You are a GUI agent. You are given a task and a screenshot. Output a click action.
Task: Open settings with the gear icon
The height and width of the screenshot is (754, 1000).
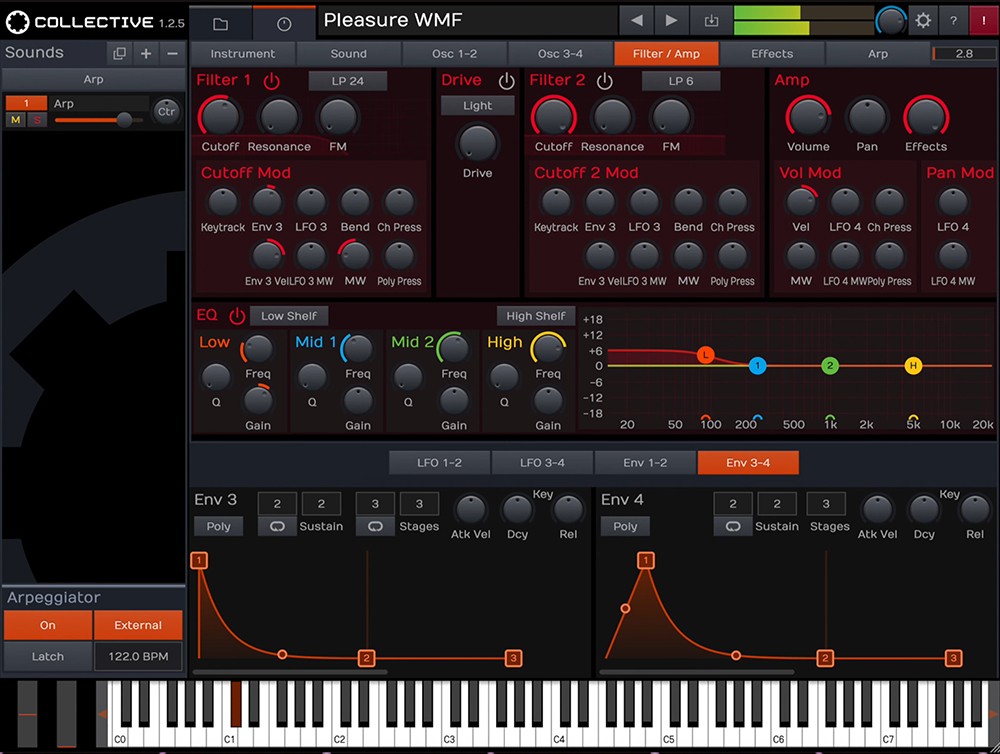point(922,20)
